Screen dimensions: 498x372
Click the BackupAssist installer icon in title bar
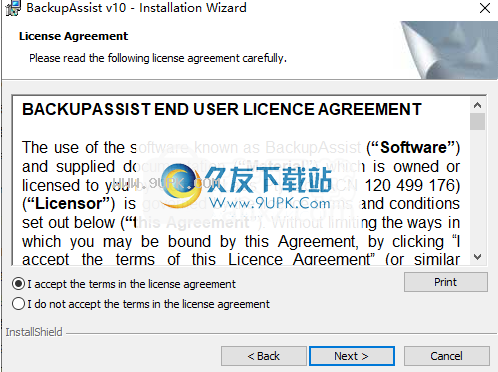(13, 8)
